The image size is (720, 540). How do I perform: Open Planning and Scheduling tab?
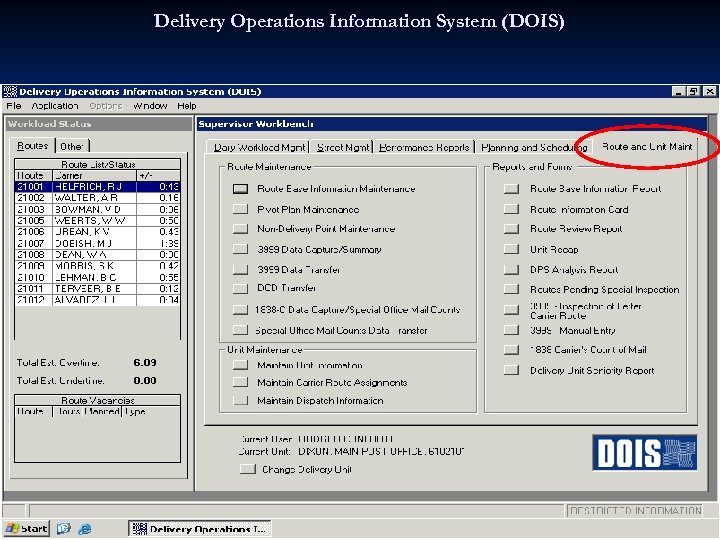534,147
